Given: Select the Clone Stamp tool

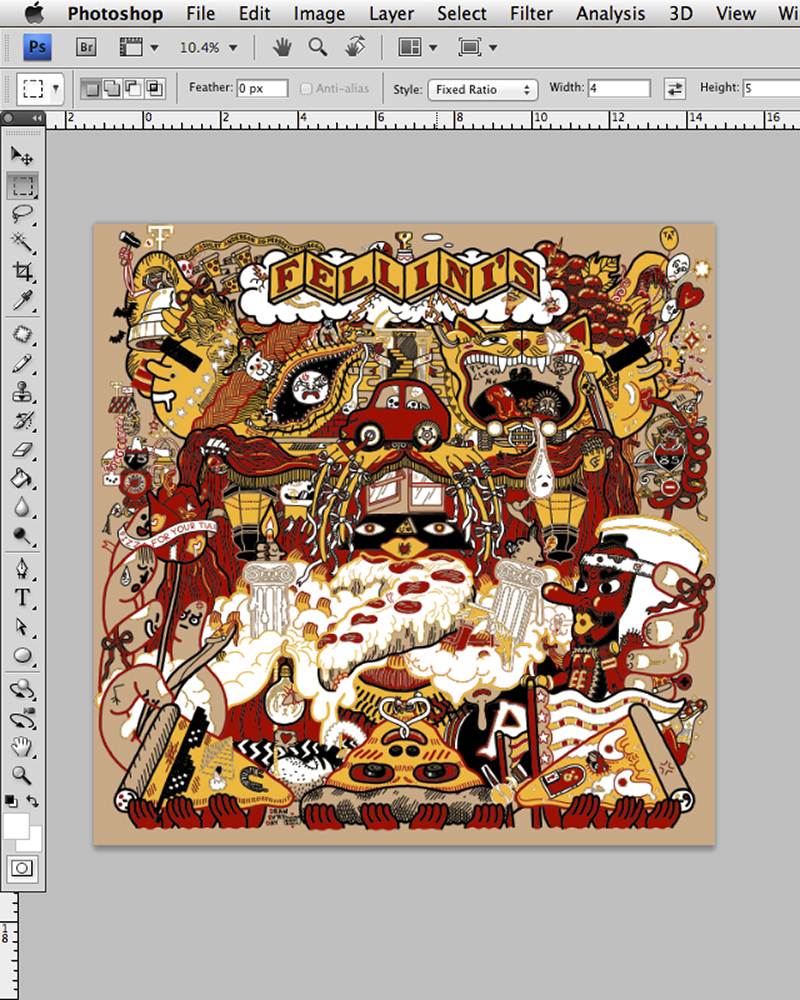Looking at the screenshot, I should click(x=22, y=392).
